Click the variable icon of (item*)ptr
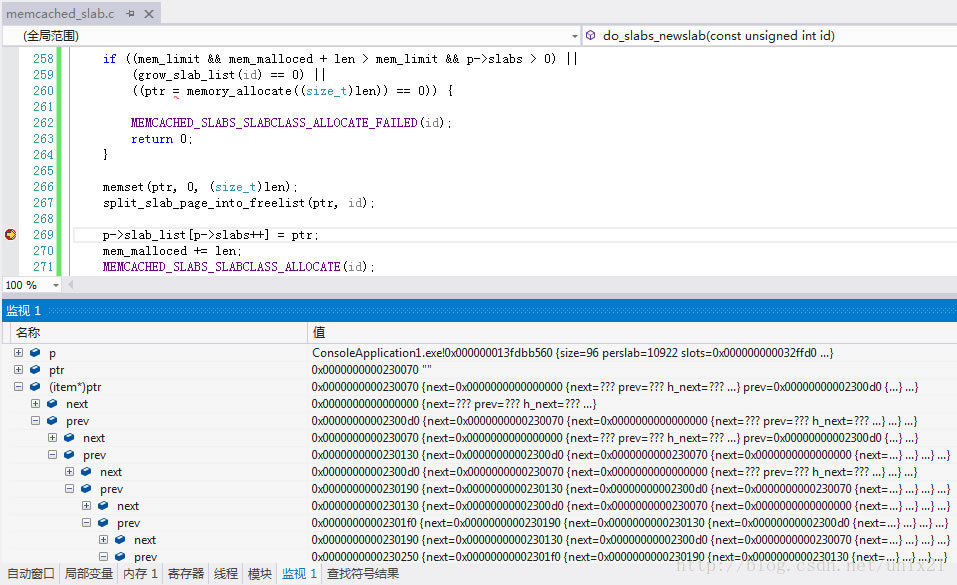957x585 pixels. click(x=35, y=387)
